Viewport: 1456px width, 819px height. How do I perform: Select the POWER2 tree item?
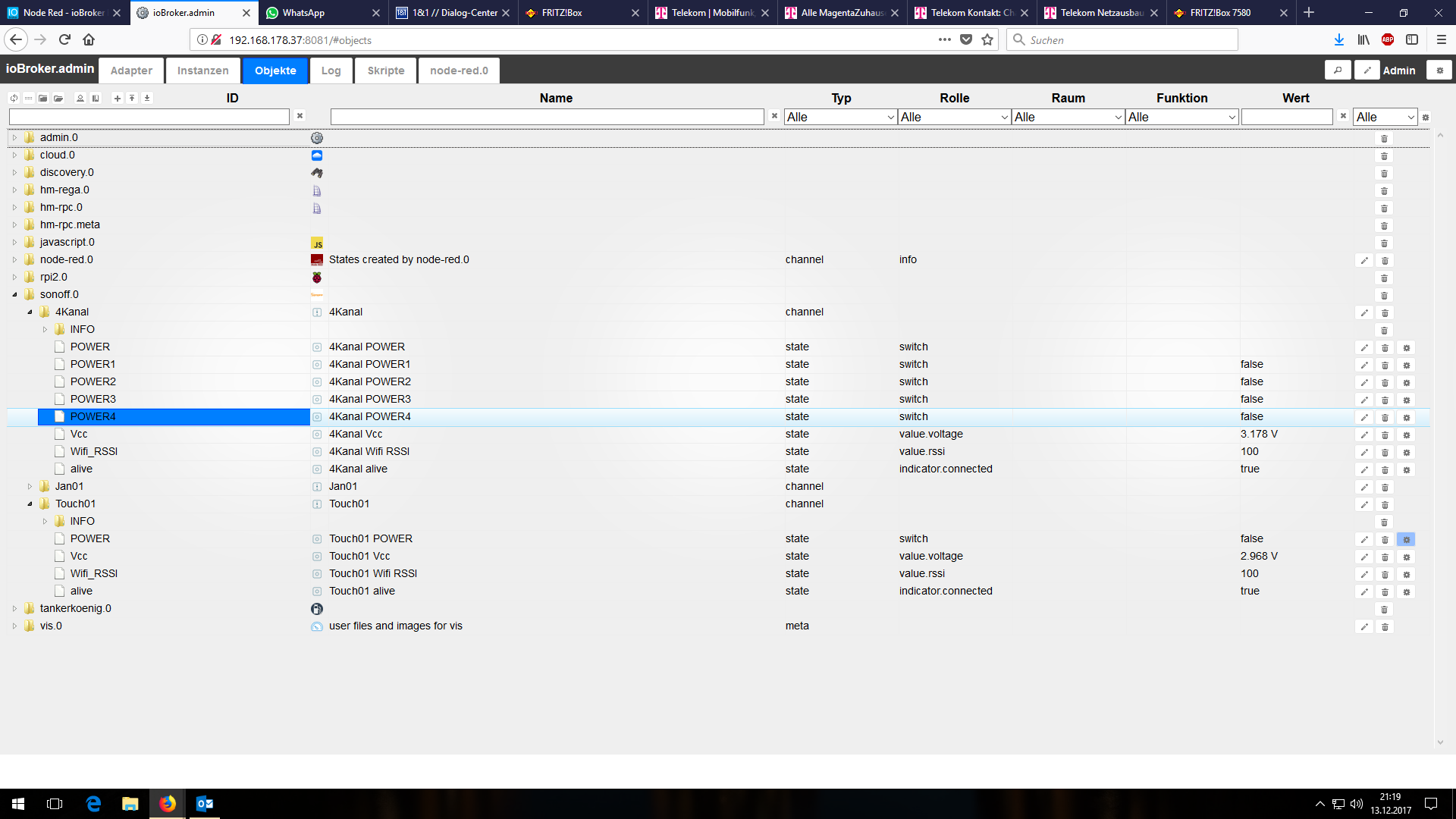pos(93,381)
